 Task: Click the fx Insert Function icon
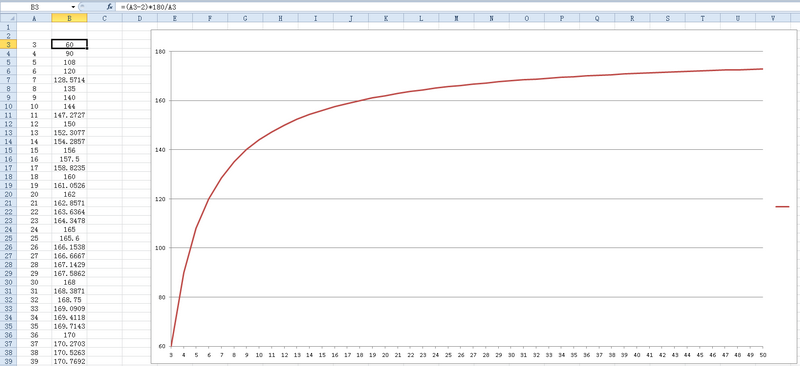(x=109, y=7)
